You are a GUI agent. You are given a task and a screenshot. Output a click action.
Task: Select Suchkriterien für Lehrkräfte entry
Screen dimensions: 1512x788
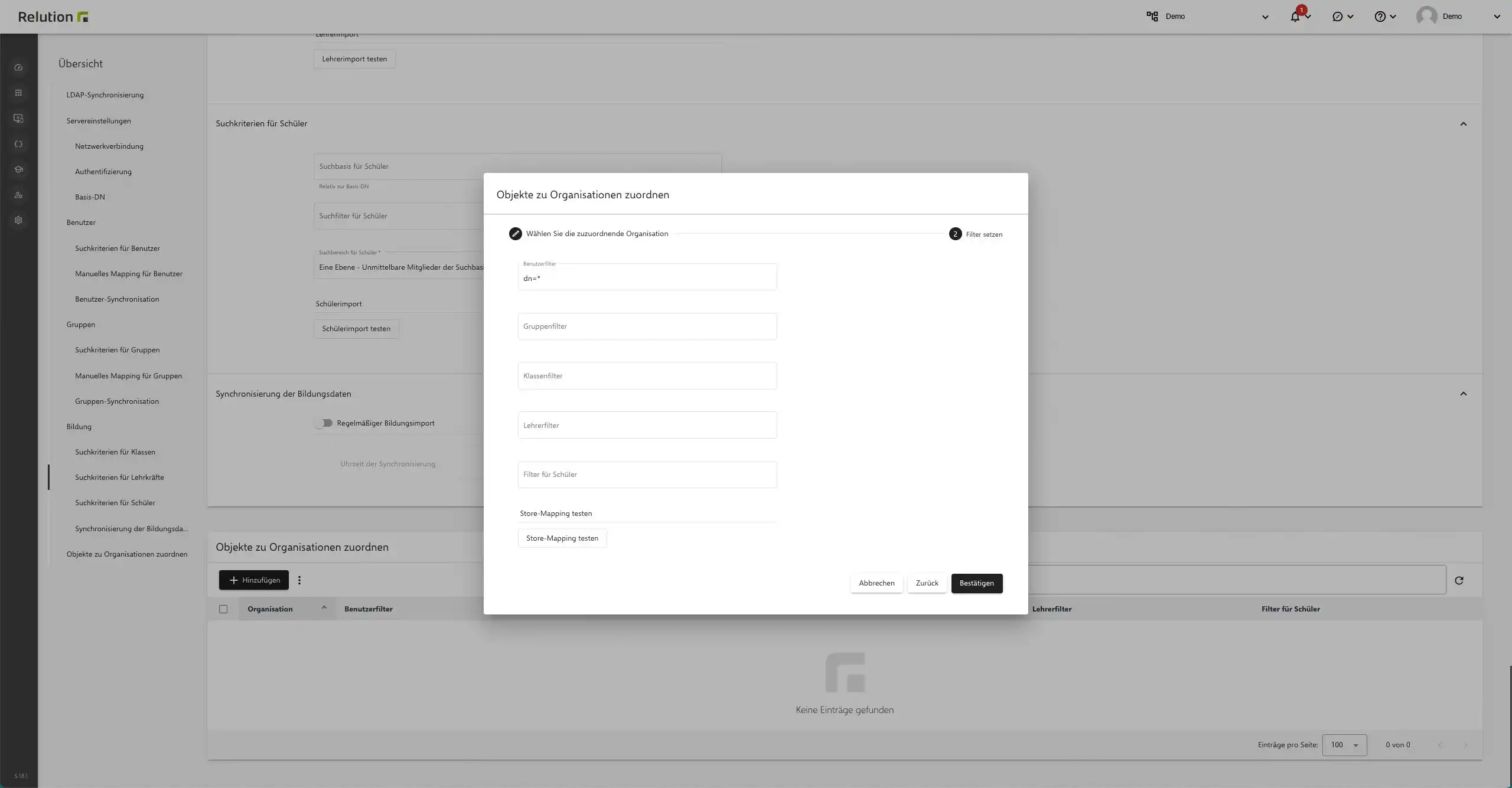(x=119, y=478)
